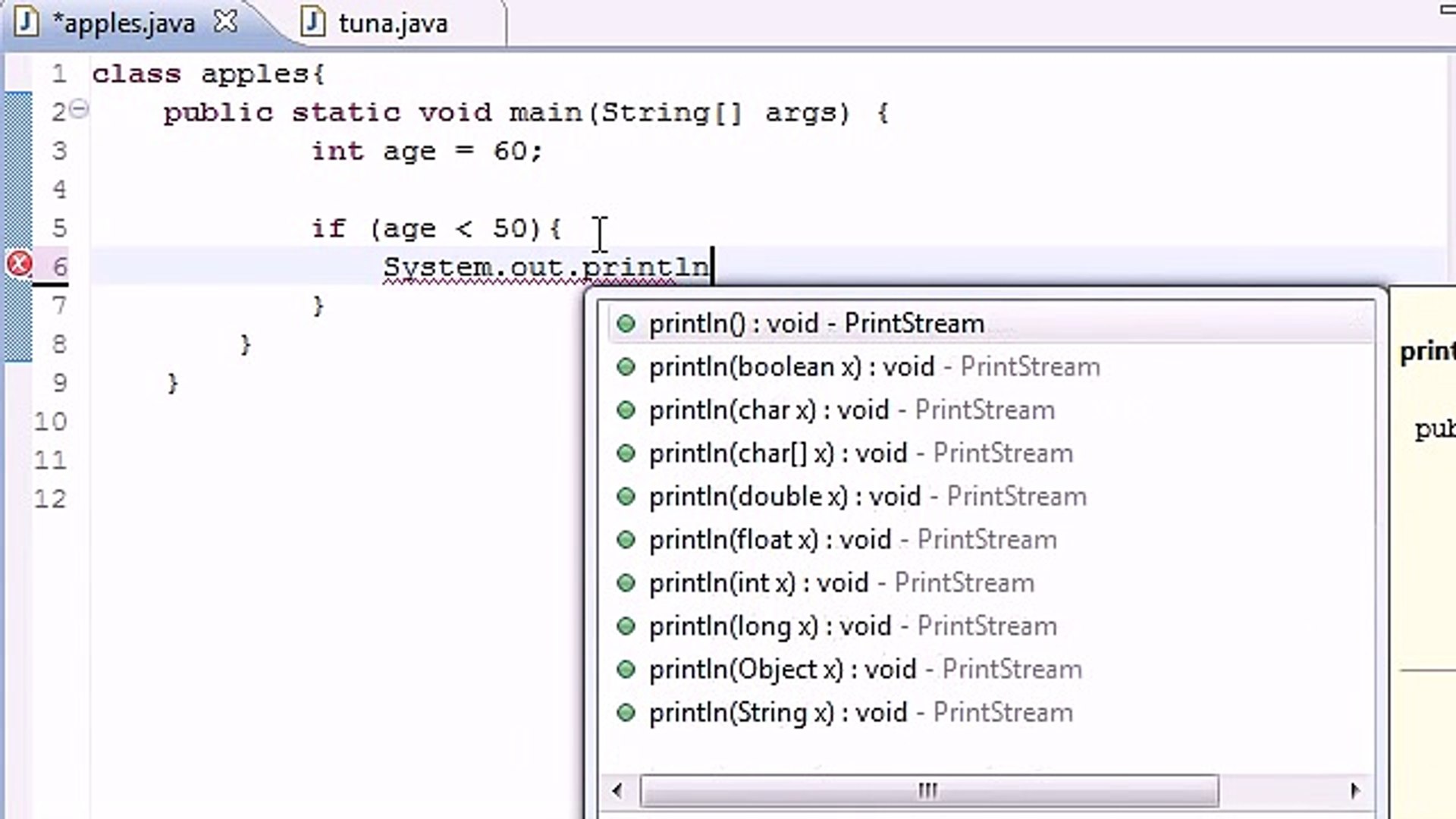Click the green method icon beside println(char x)

[x=626, y=409]
